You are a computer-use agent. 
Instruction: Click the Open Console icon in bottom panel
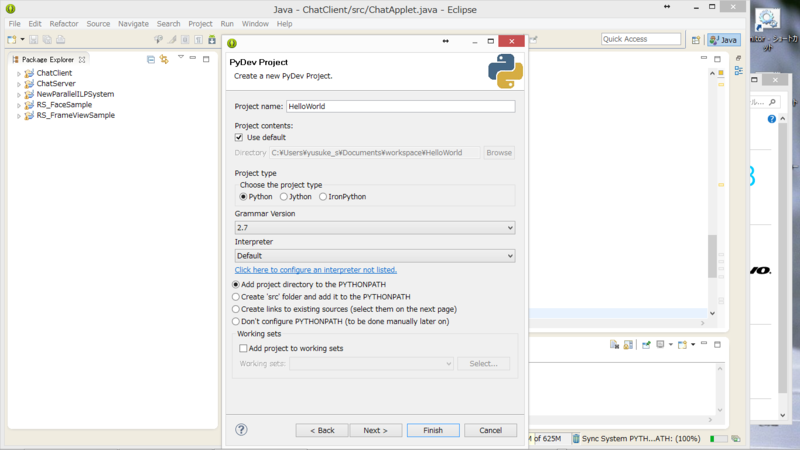(x=682, y=345)
